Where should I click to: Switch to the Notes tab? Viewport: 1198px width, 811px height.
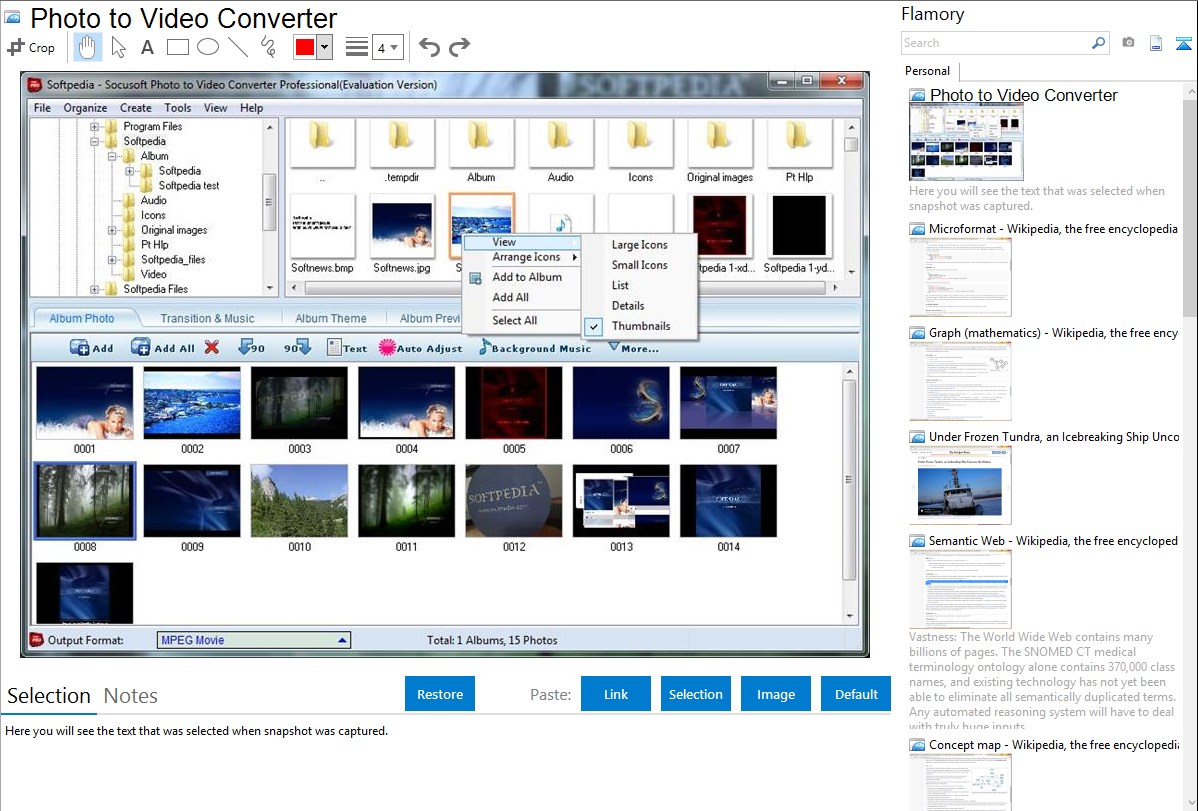point(131,696)
